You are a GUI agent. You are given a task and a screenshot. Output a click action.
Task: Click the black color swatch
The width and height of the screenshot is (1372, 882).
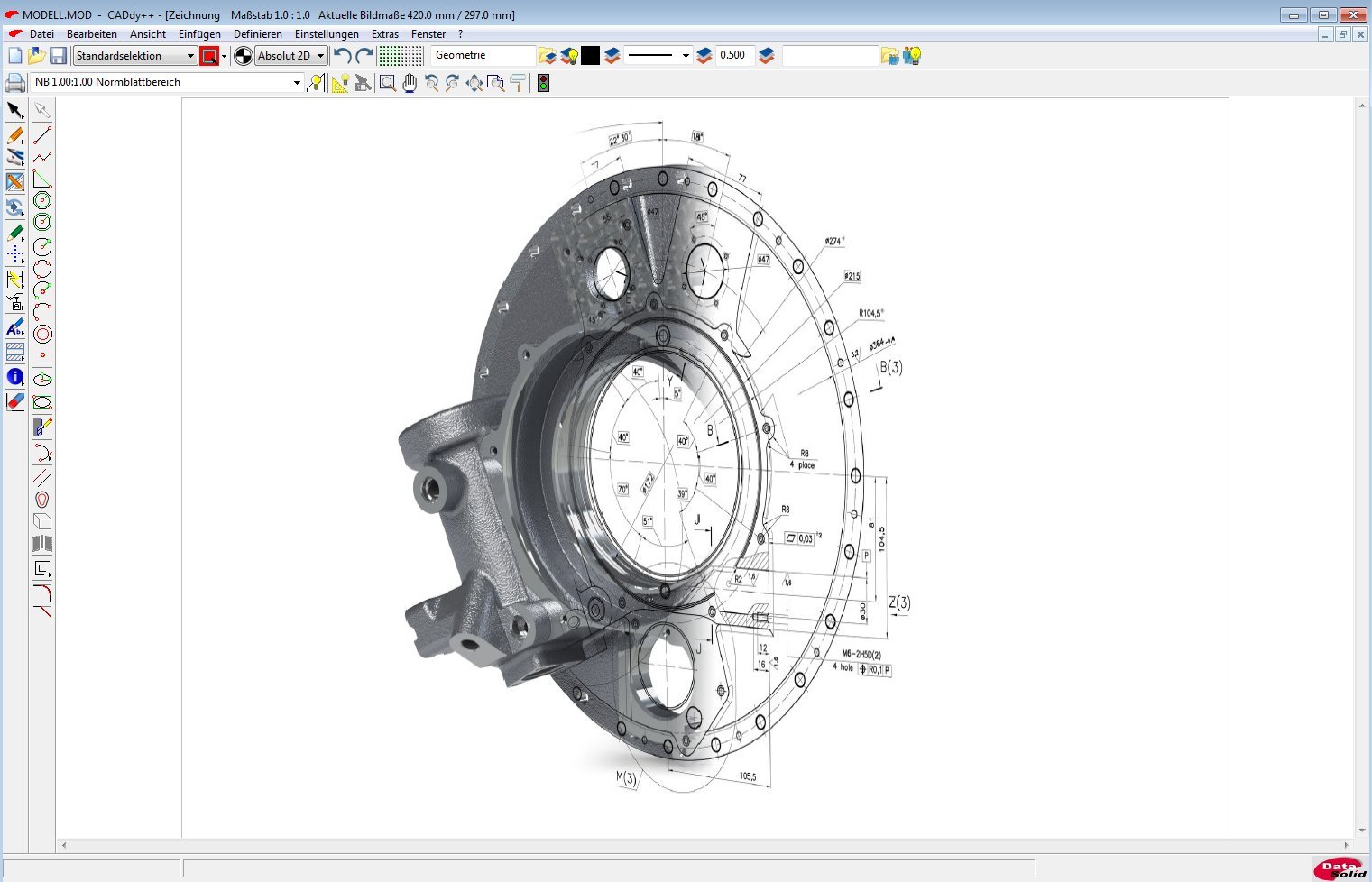point(590,56)
